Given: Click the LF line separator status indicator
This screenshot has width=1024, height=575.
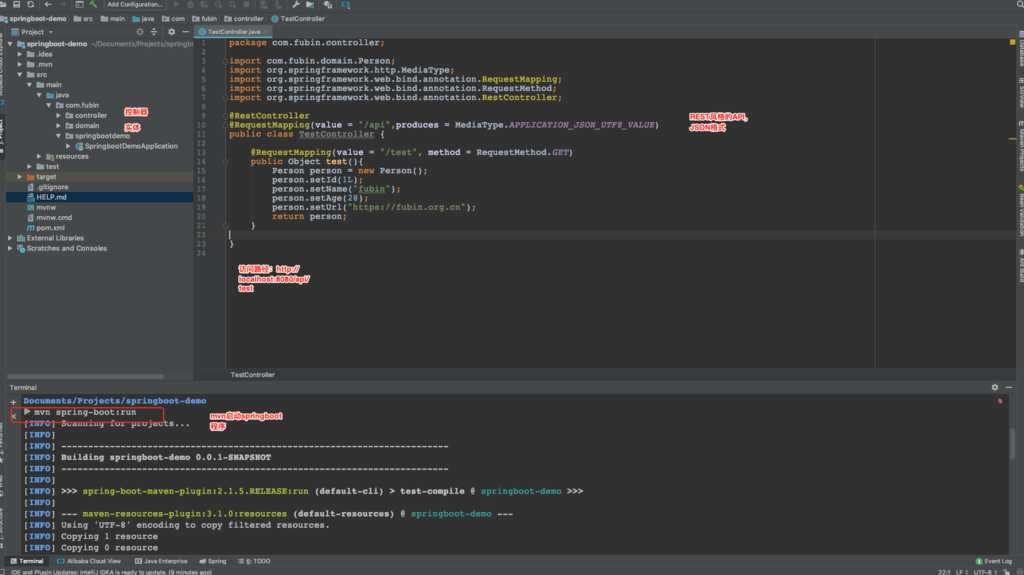Looking at the screenshot, I should click(961, 572).
